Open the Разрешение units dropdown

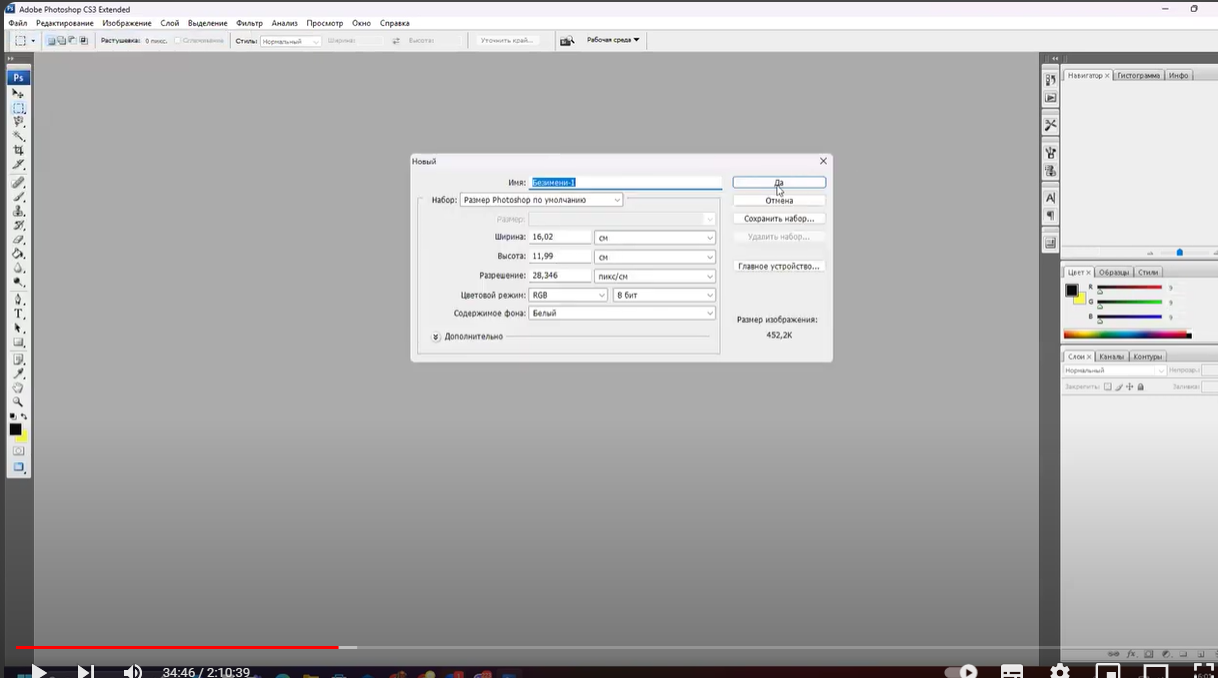point(655,276)
